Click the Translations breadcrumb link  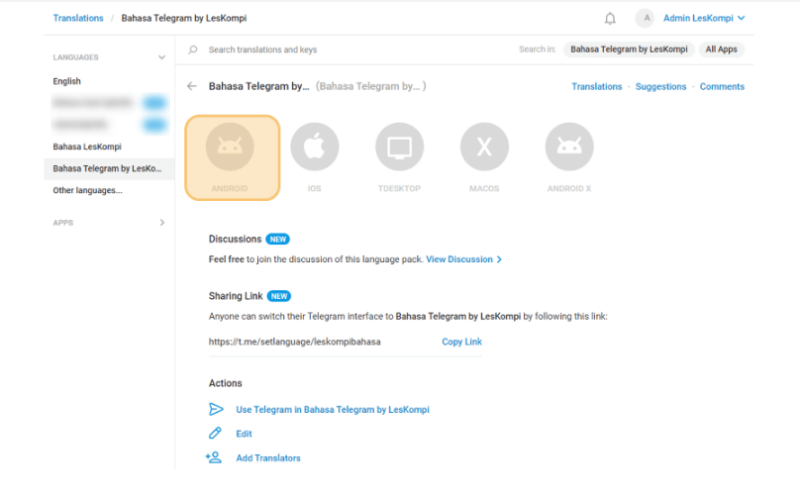tap(78, 18)
